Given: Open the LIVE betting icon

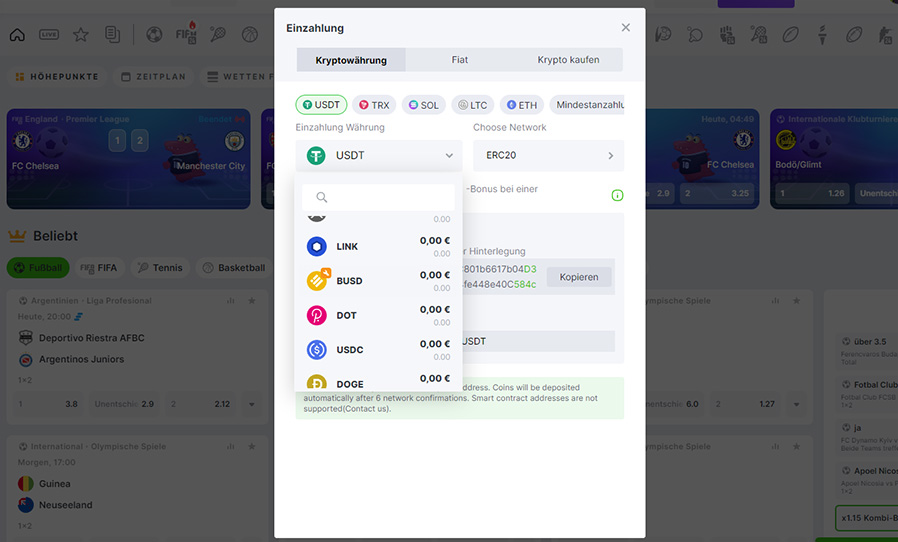Looking at the screenshot, I should (49, 34).
